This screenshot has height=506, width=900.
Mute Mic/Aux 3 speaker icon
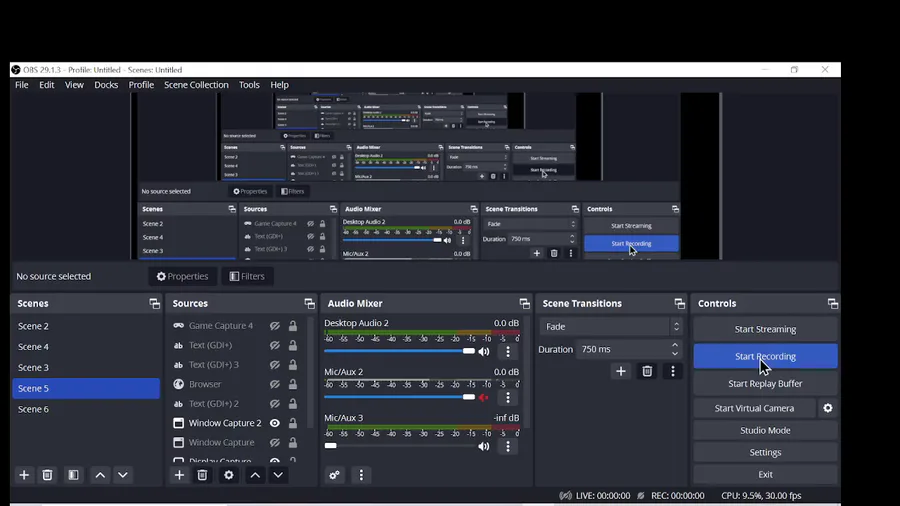tap(484, 446)
